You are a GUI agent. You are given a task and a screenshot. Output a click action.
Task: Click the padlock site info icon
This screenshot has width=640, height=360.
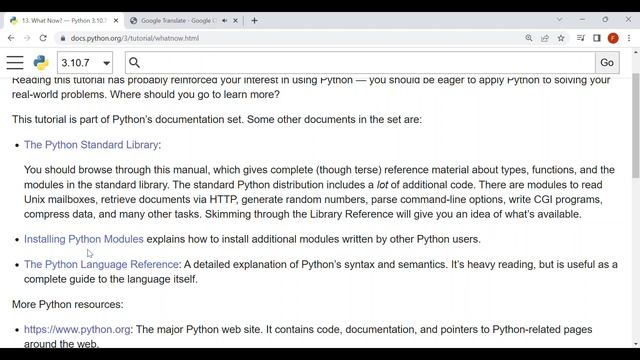pos(62,38)
